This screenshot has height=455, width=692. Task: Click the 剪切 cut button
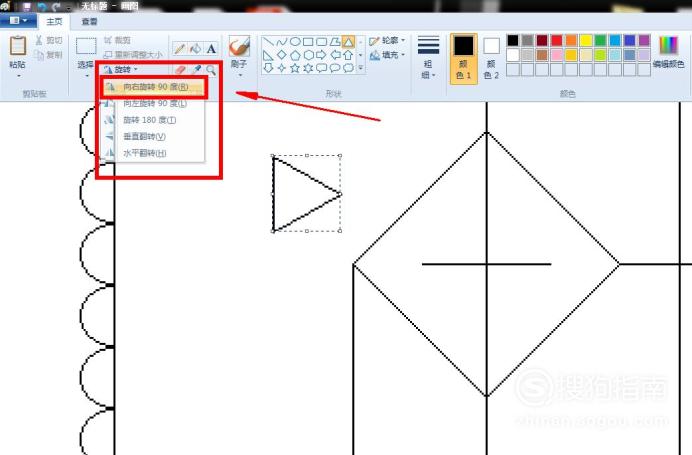pyautogui.click(x=49, y=41)
